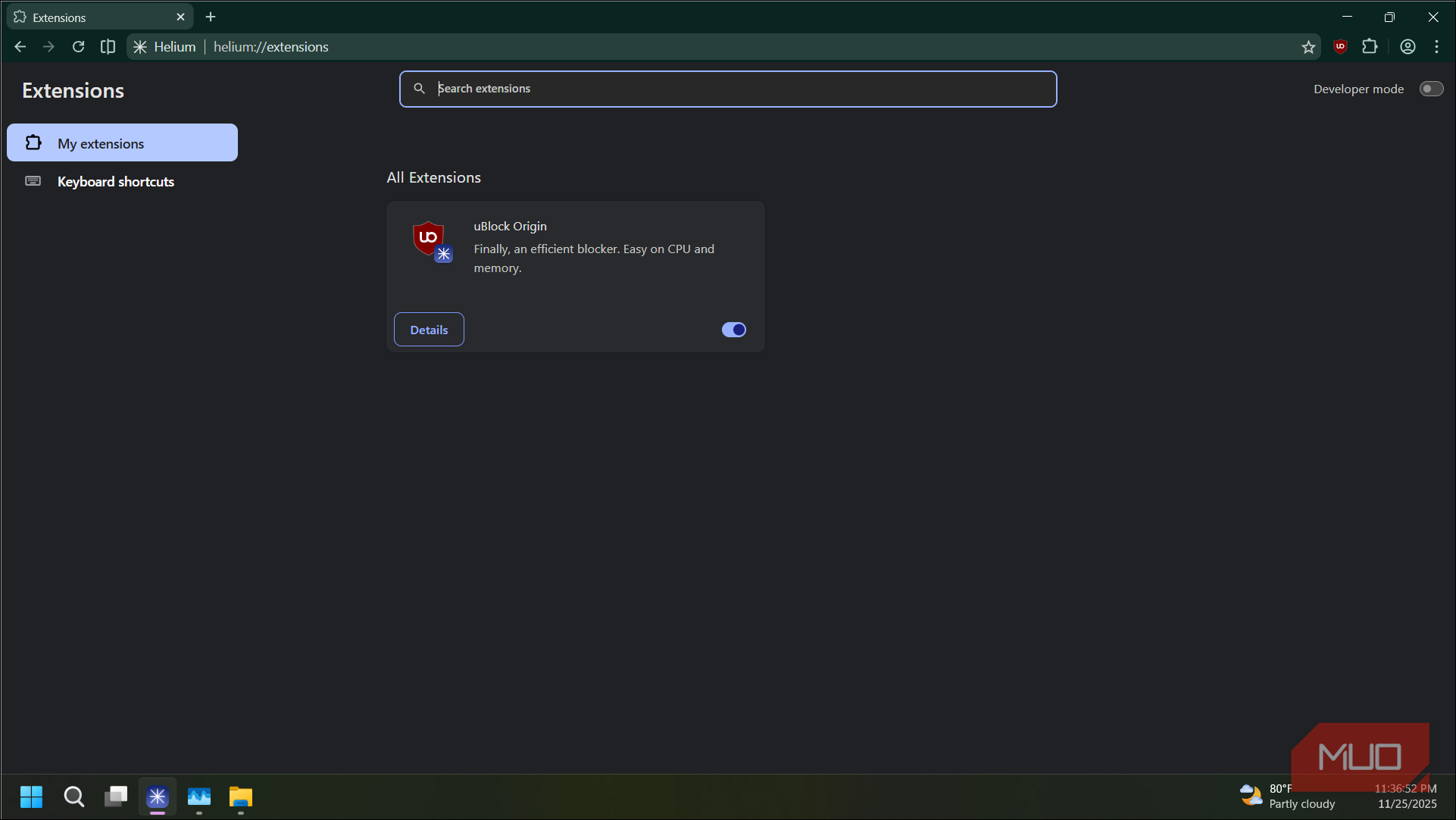The image size is (1456, 820).
Task: Open uBlock Origin toolbar extension icon
Action: pyautogui.click(x=1340, y=47)
